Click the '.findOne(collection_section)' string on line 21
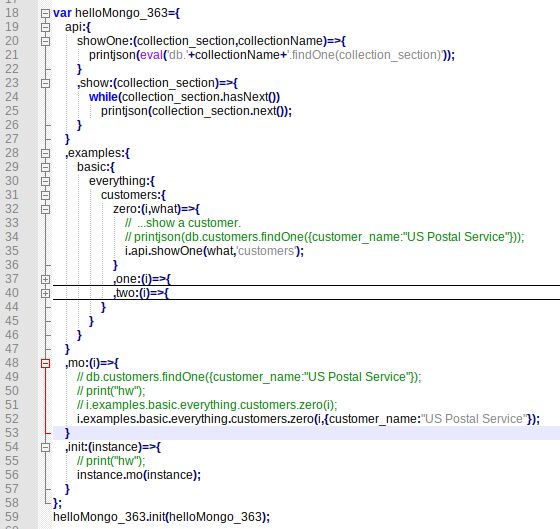The height and width of the screenshot is (529, 560). (365, 55)
